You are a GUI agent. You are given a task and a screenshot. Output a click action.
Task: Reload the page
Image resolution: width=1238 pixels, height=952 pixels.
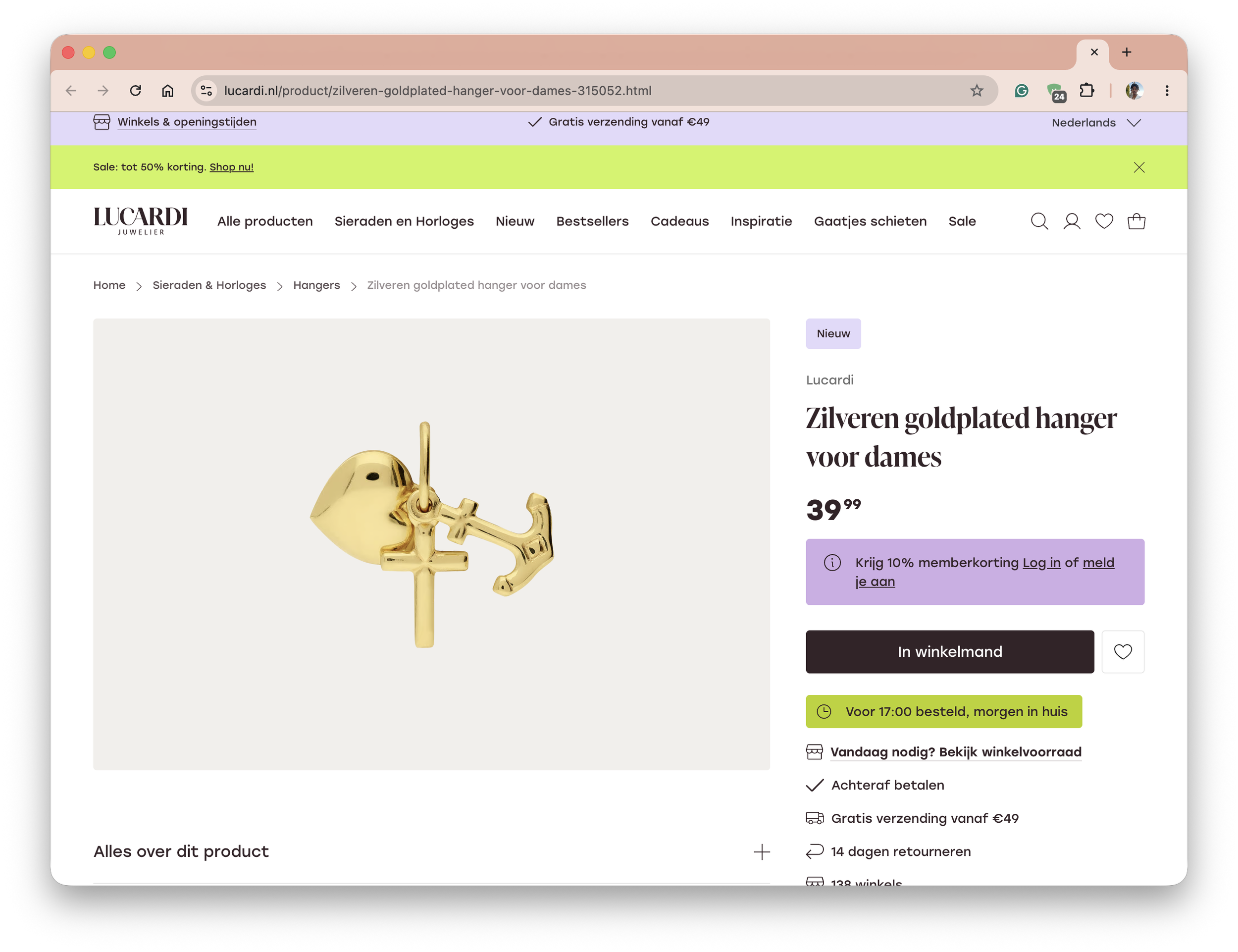pos(135,91)
